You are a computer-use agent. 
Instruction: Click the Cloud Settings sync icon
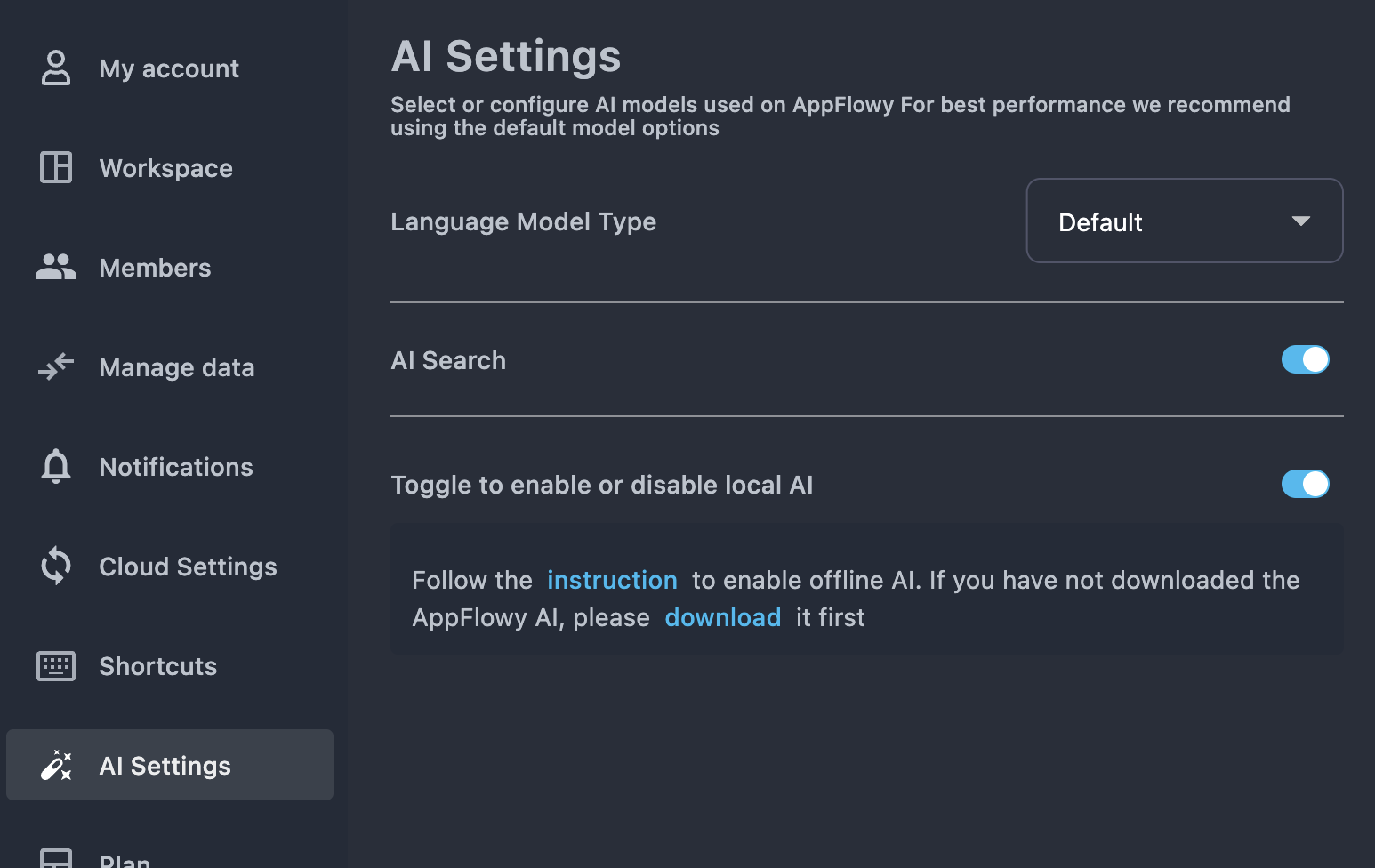point(56,566)
